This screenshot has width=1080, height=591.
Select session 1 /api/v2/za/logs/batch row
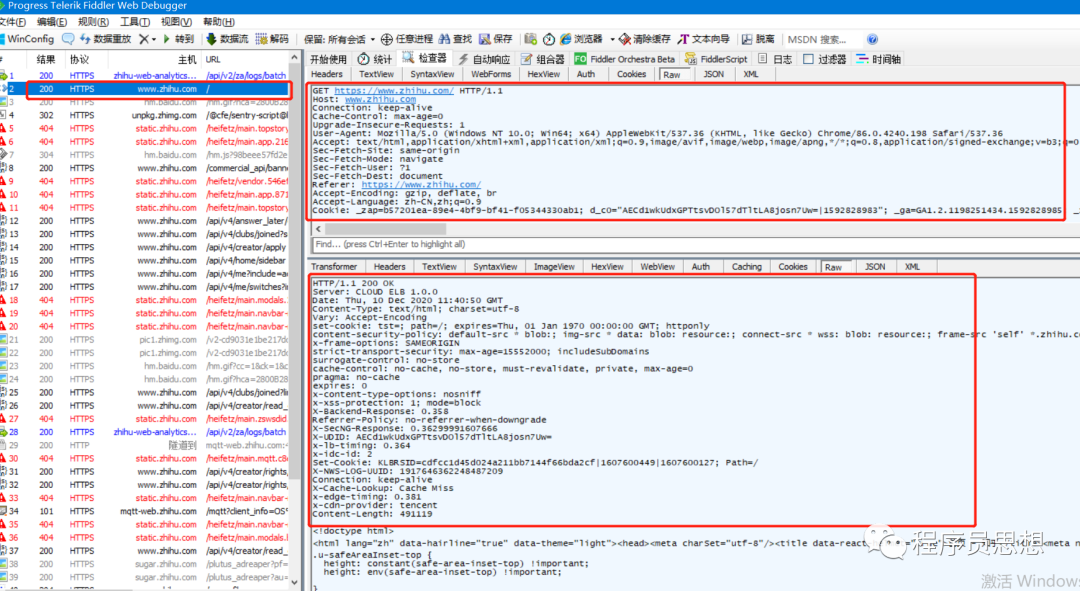coord(145,76)
